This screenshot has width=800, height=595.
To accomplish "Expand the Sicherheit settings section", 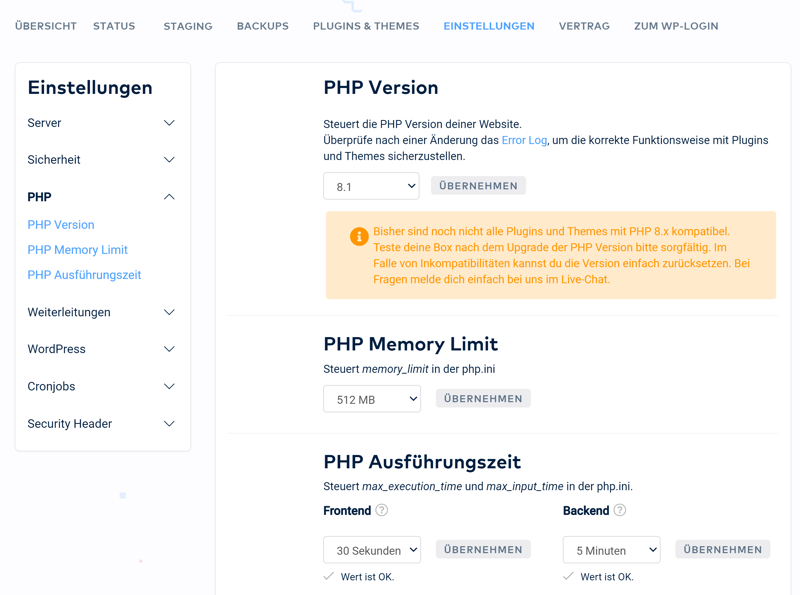I will (x=169, y=160).
